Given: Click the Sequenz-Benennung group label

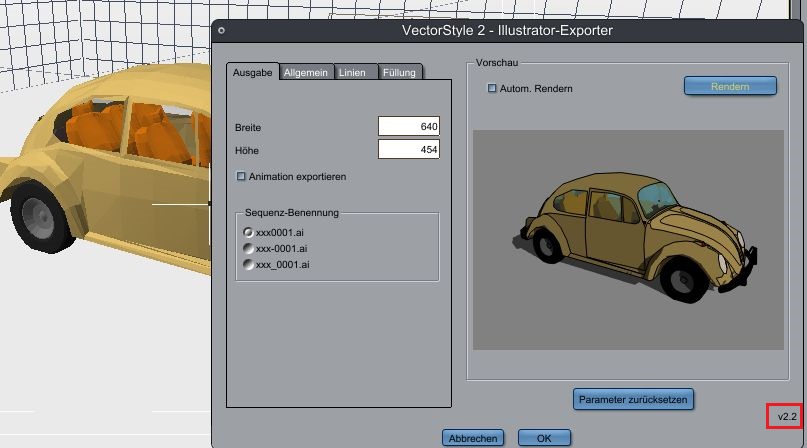Looking at the screenshot, I should point(292,212).
